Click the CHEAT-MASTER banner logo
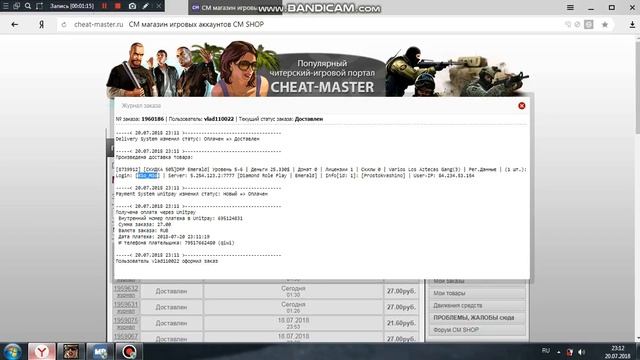 pyautogui.click(x=322, y=87)
